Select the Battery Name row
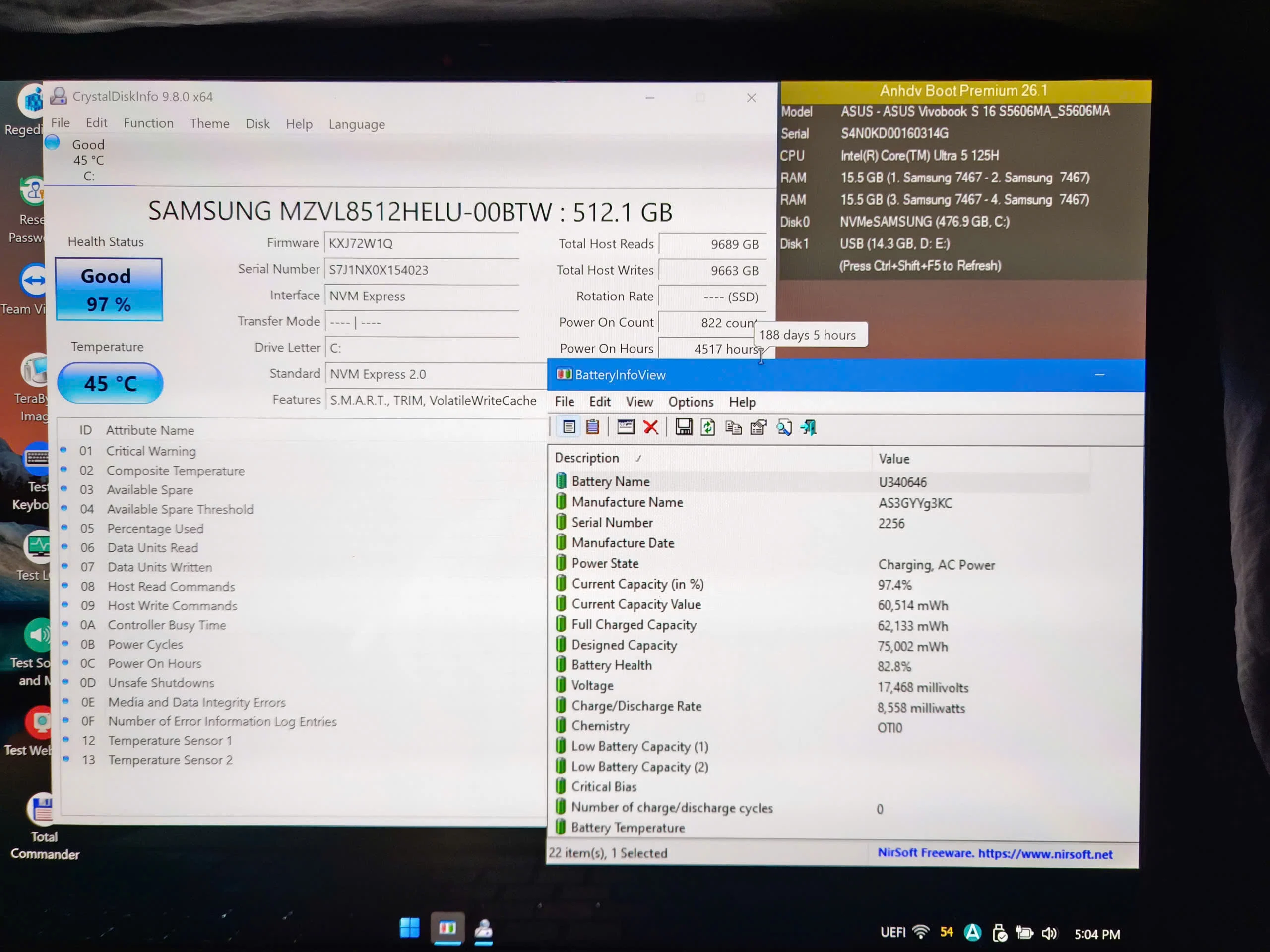This screenshot has height=952, width=1270. 821,482
